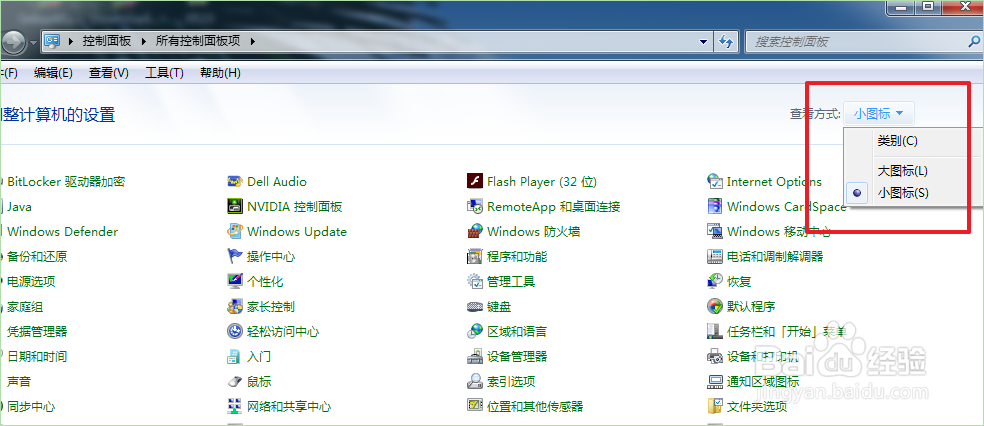Image resolution: width=984 pixels, height=426 pixels.
Task: Click the 操作中心 flag icon
Action: pos(235,257)
